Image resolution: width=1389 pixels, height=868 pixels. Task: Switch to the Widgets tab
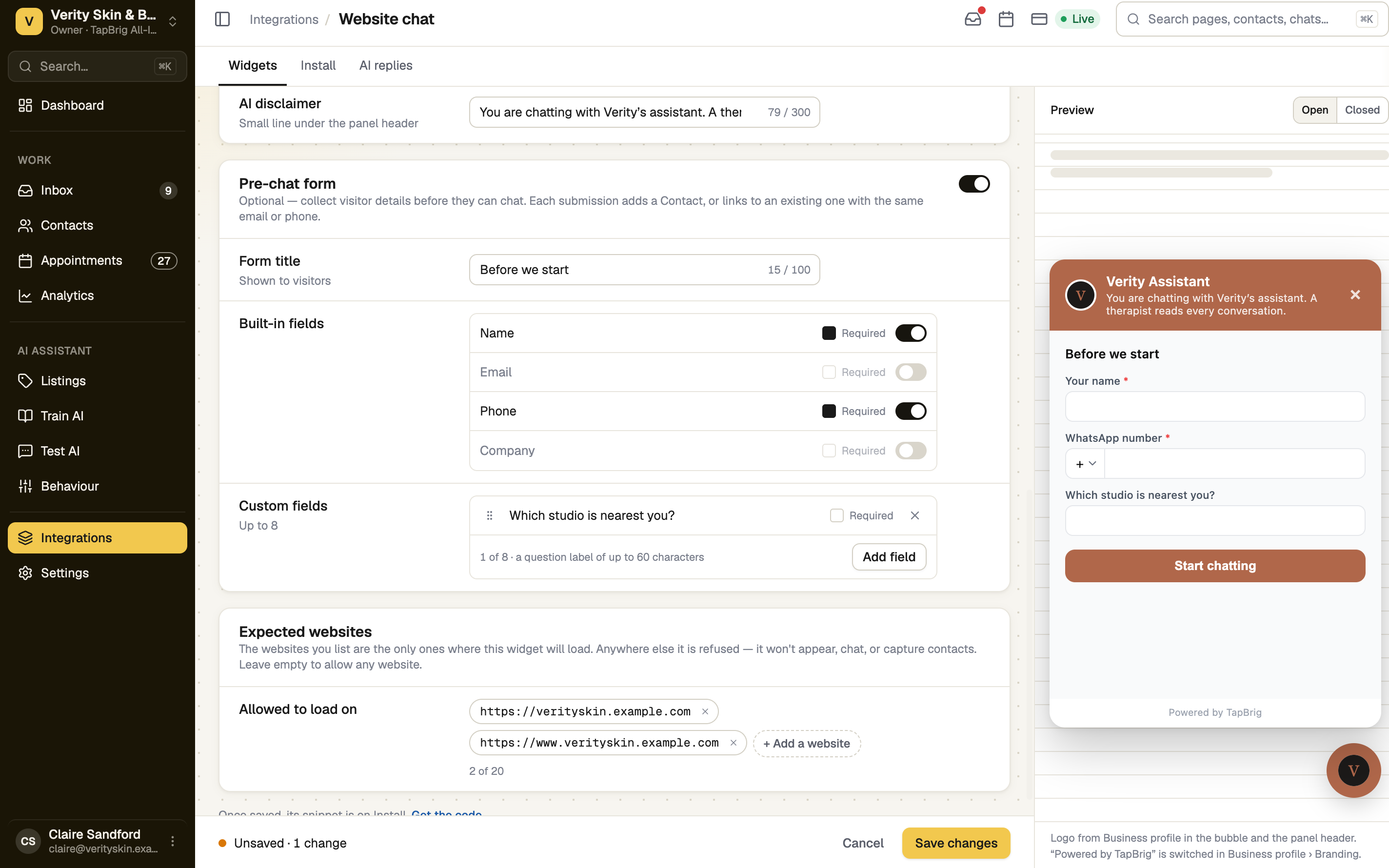tap(253, 65)
